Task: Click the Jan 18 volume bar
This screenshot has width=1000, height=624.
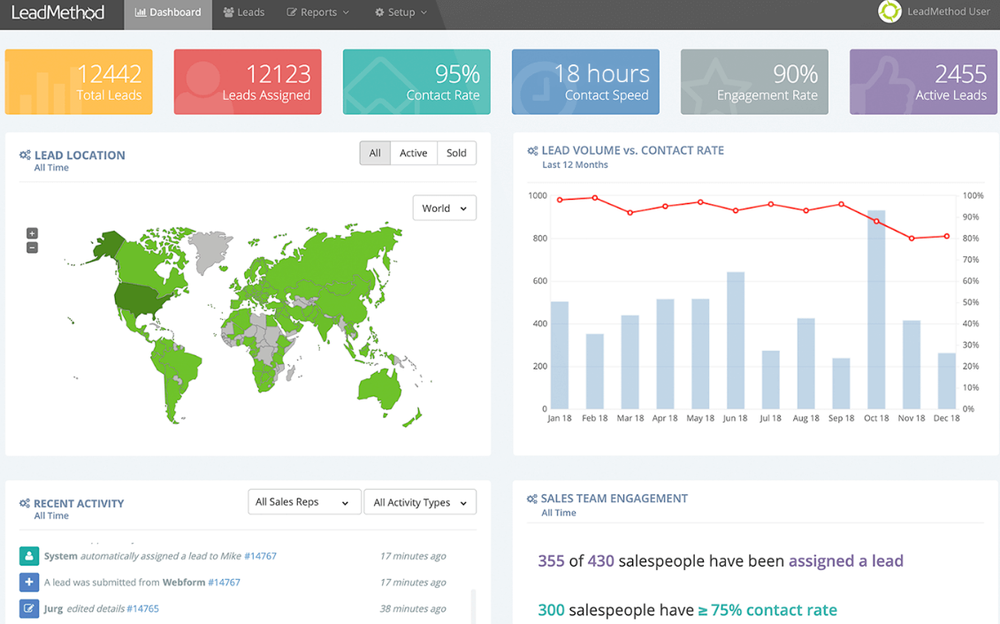Action: point(559,355)
